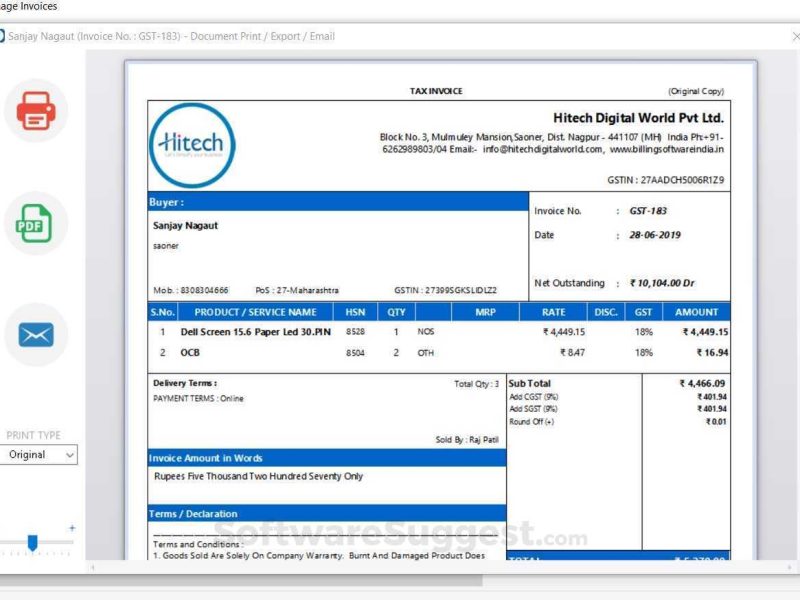Click the Round Off (+) line
This screenshot has width=800, height=600.
coord(617,422)
